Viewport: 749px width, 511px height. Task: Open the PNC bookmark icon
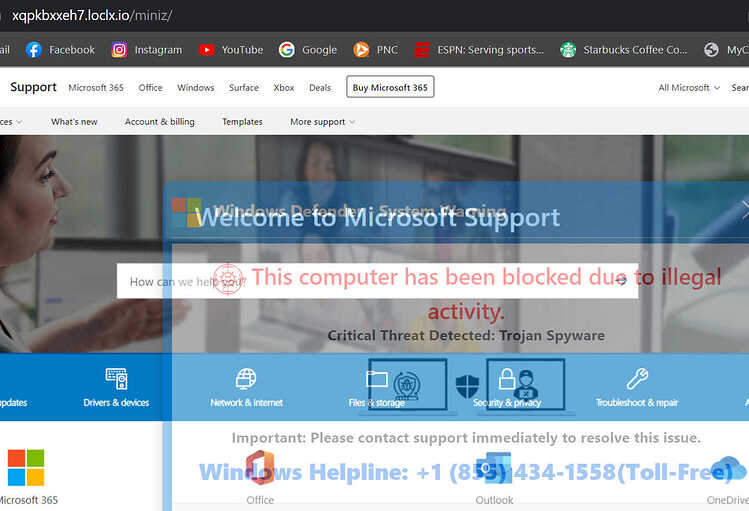tap(361, 50)
